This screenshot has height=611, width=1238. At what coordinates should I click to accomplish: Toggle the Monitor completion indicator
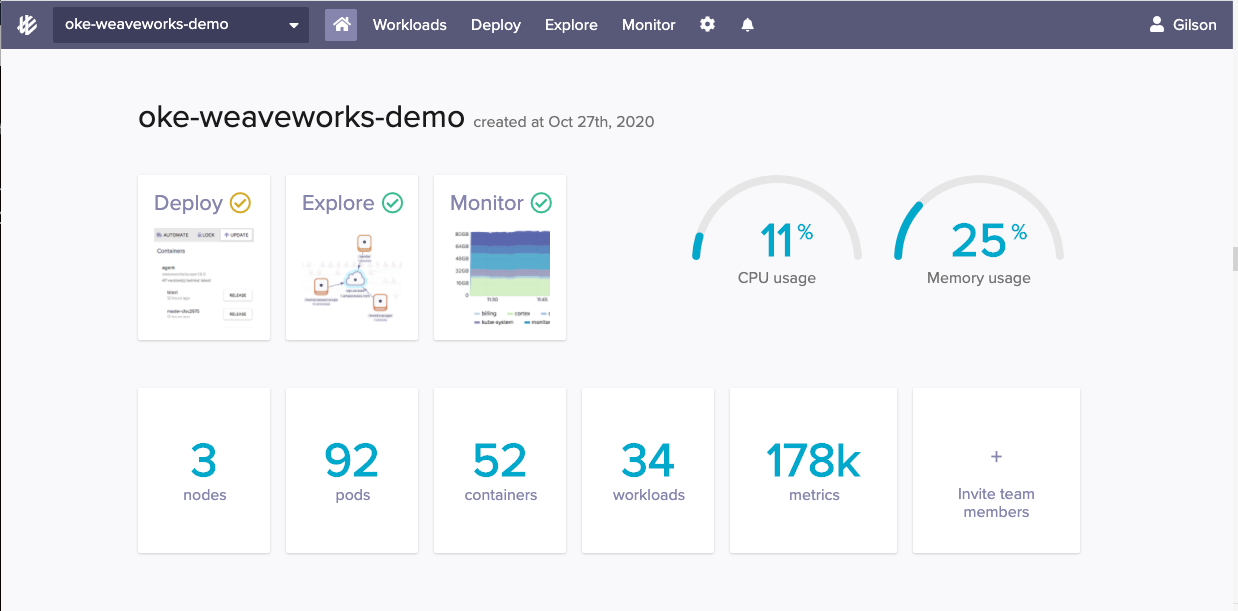point(542,201)
